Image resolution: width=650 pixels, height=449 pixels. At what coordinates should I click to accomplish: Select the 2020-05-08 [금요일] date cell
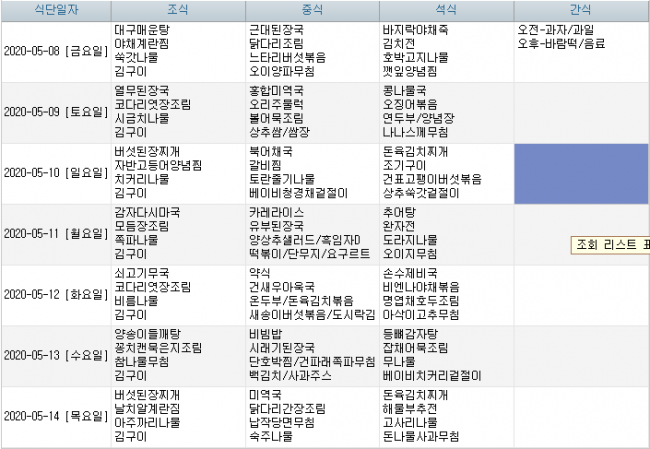pos(56,52)
